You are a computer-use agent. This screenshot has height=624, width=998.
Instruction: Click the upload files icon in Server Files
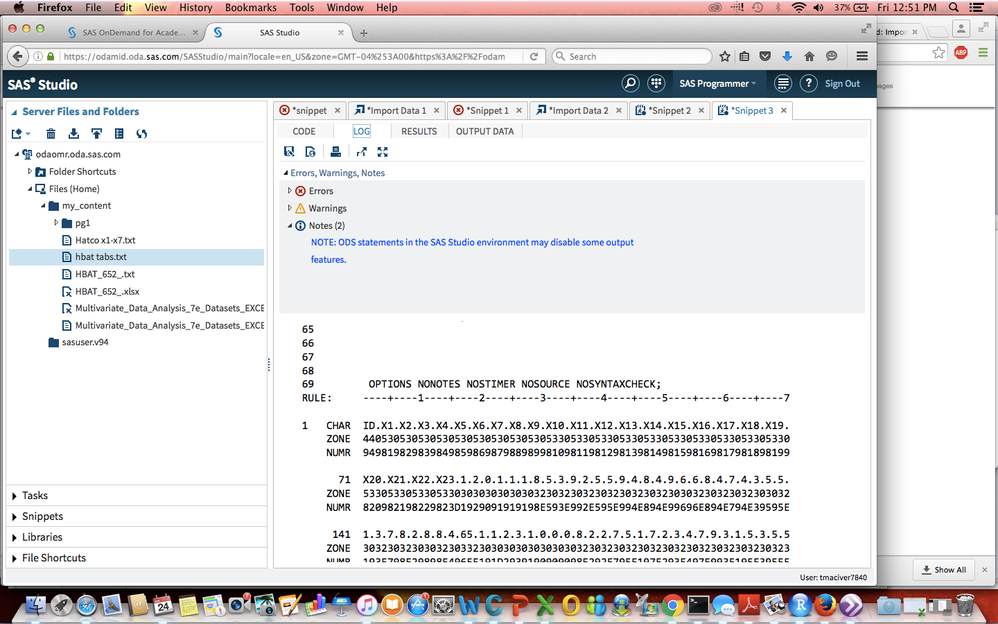tap(96, 133)
